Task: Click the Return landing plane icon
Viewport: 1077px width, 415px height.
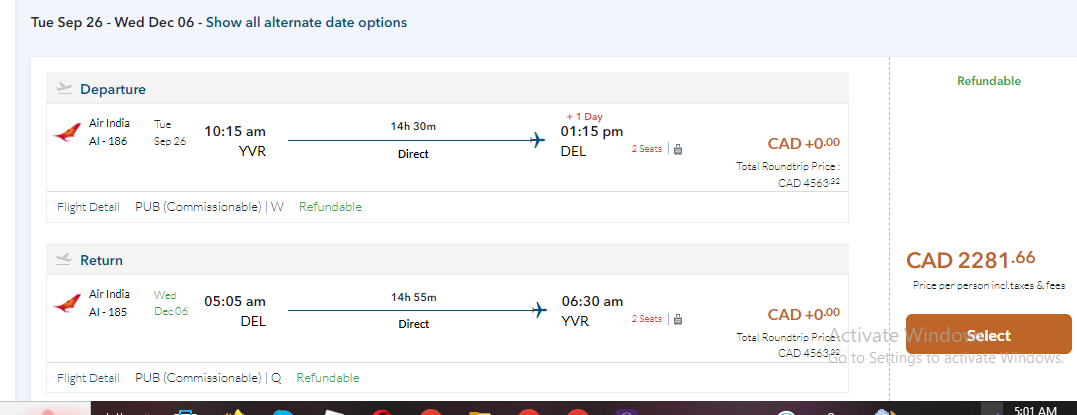Action: point(65,259)
